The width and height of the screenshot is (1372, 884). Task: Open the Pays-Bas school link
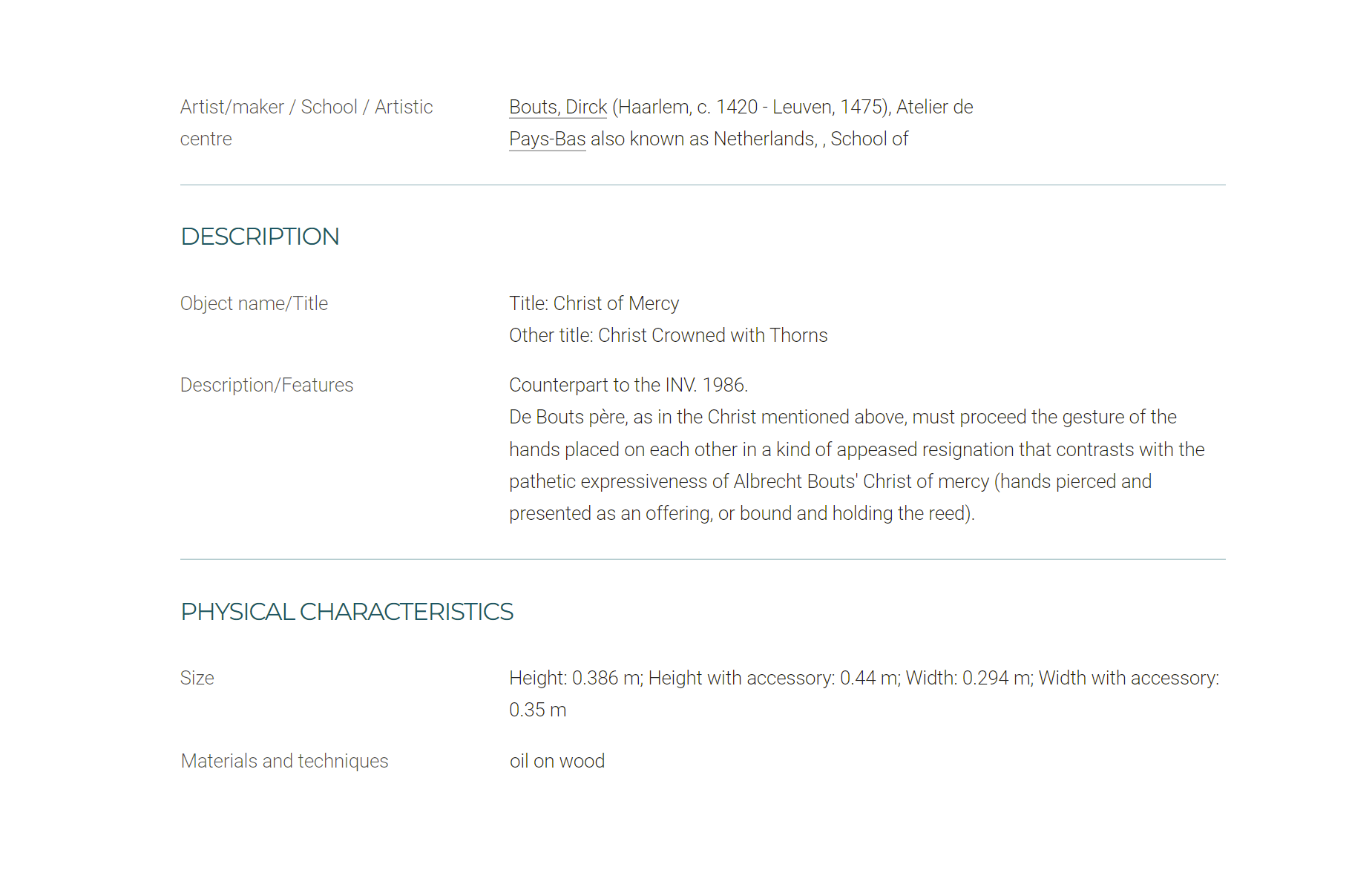point(548,139)
